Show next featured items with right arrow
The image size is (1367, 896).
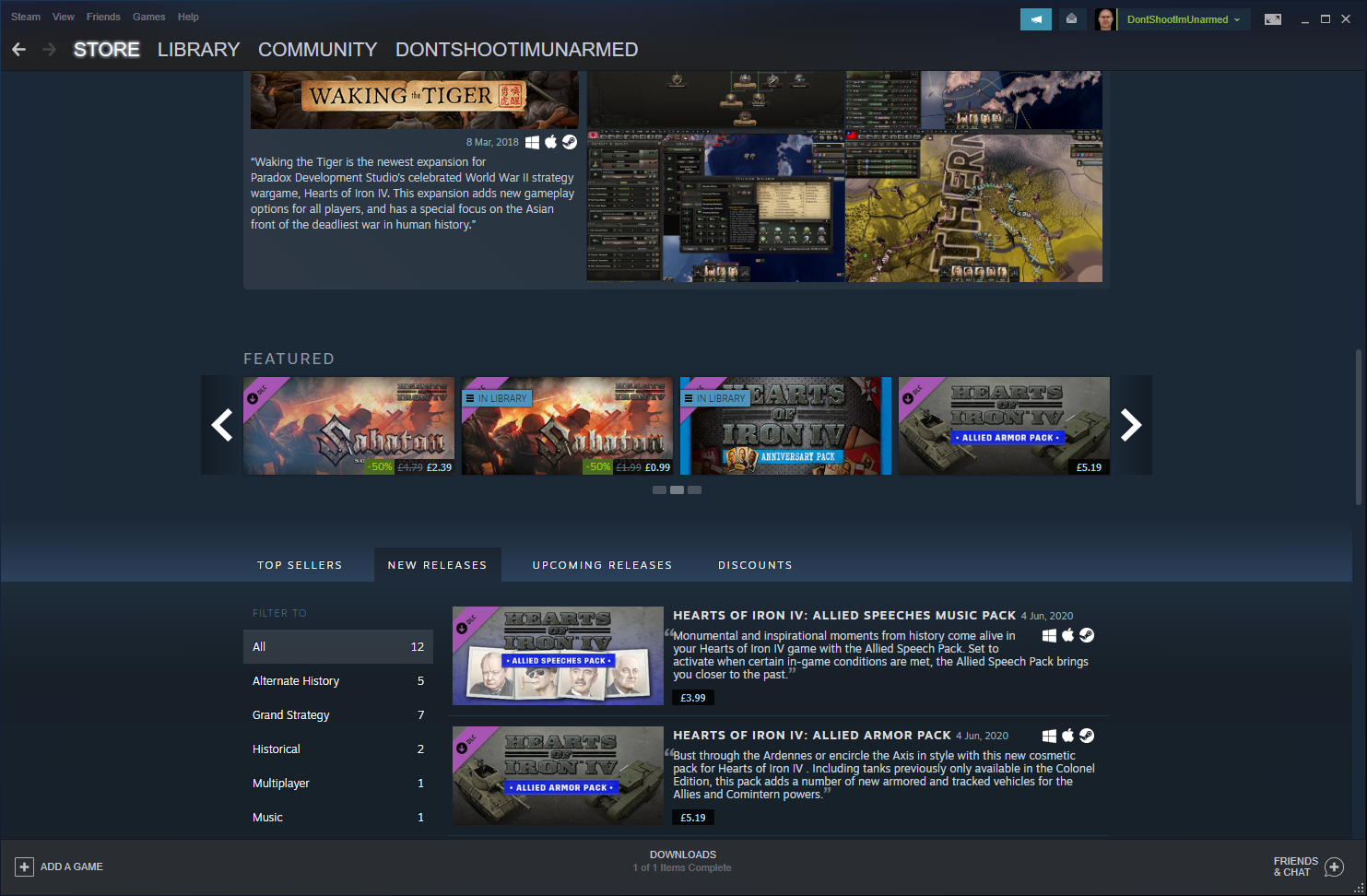[x=1131, y=425]
